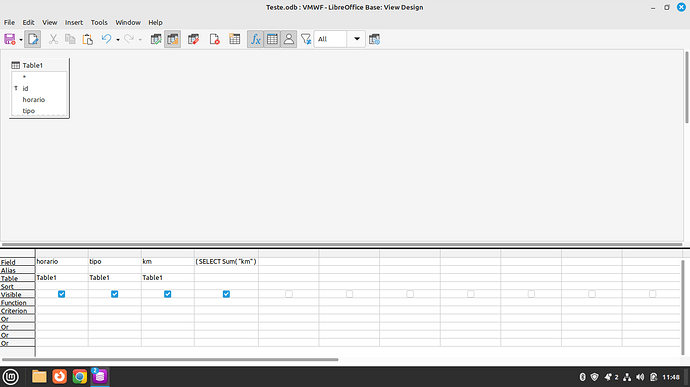Viewport: 690px width, 387px height.
Task: Select the Function row header
Action: 18,302
